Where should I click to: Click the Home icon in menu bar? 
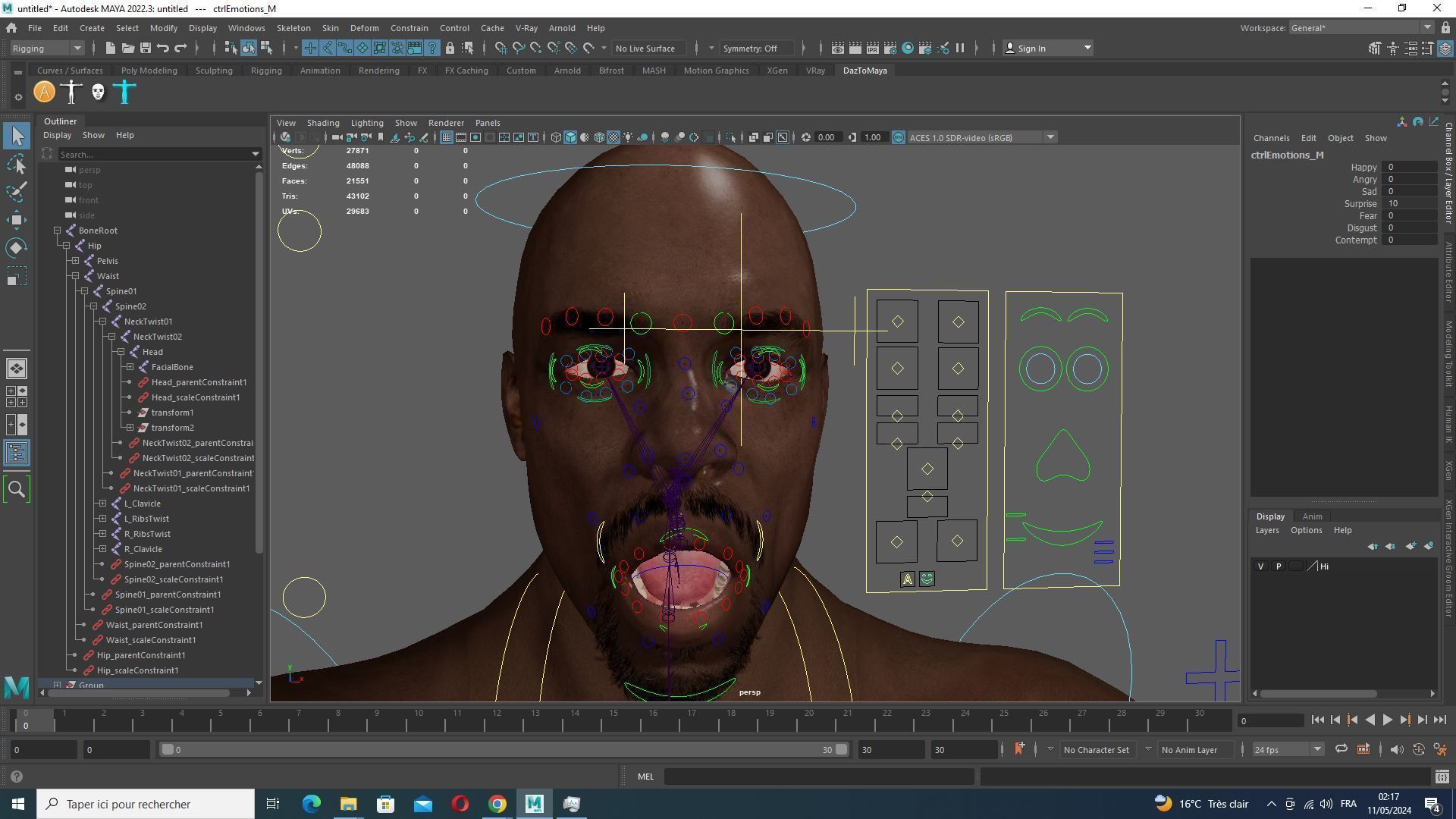click(11, 28)
